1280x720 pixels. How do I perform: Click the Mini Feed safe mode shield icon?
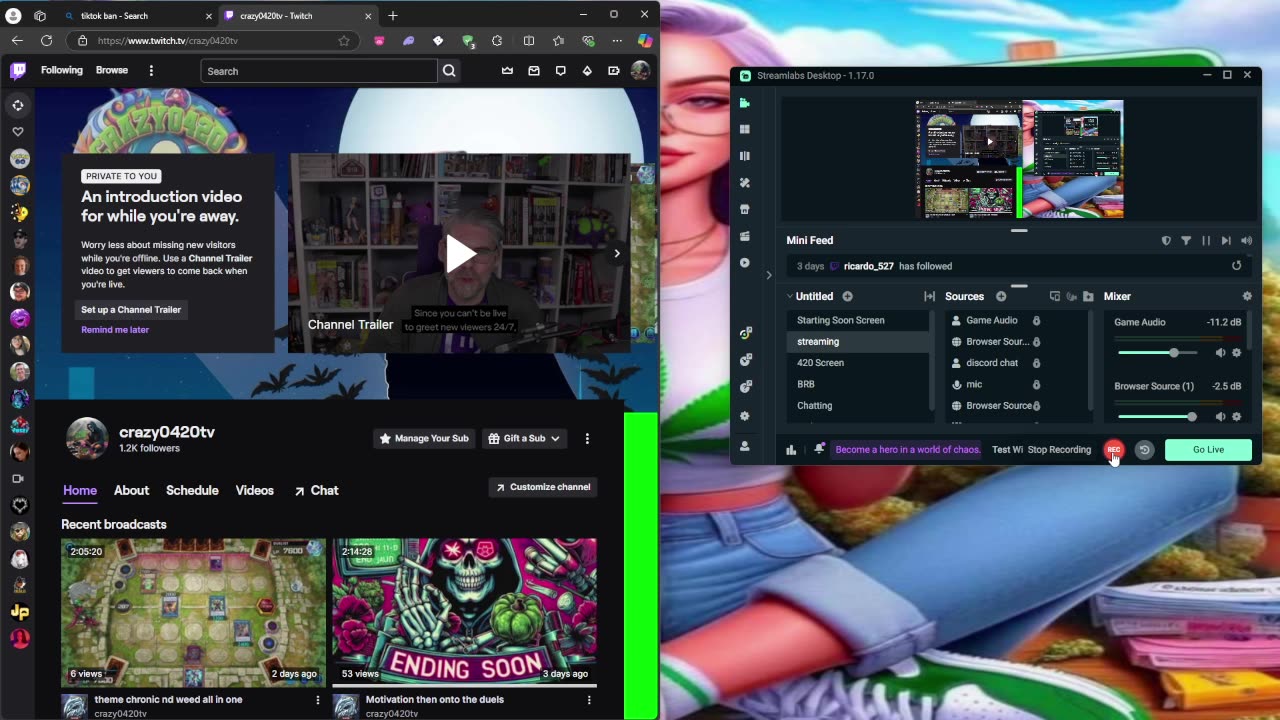pos(1166,241)
